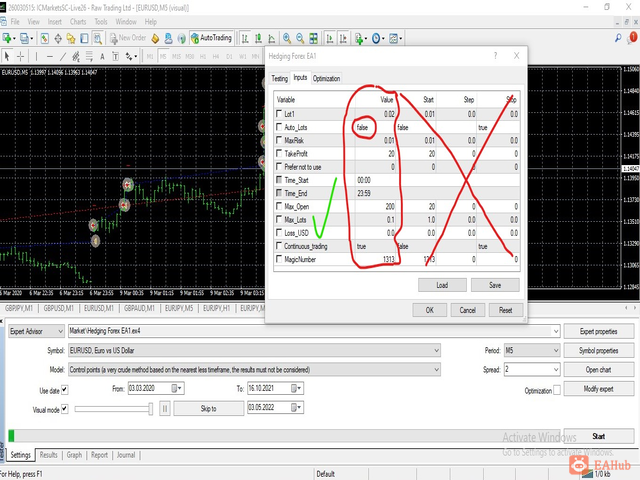The width and height of the screenshot is (640, 480).
Task: Click the Start button
Action: pyautogui.click(x=598, y=436)
